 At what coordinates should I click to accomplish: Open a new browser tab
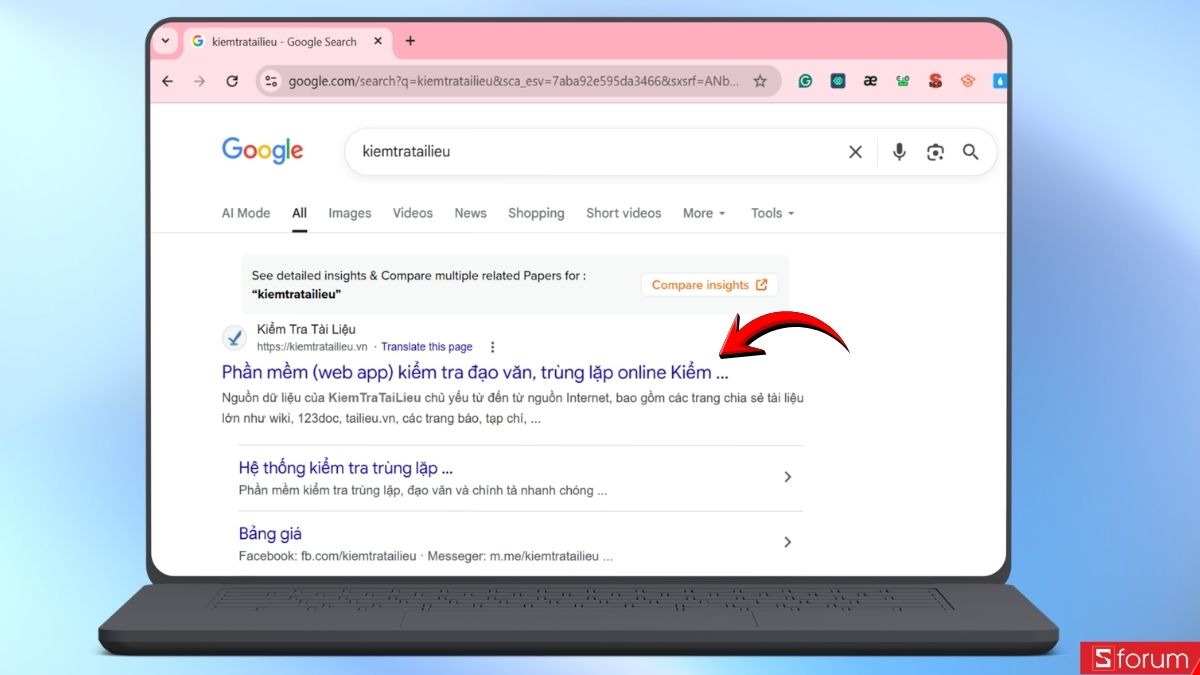point(410,41)
